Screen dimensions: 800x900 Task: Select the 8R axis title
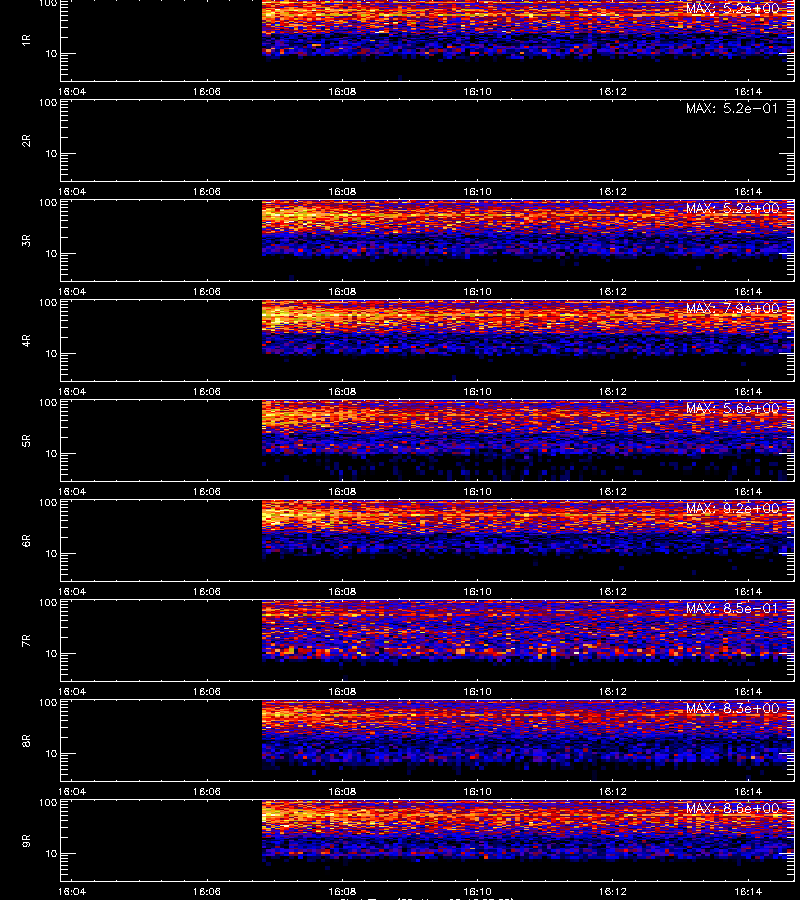click(26, 740)
